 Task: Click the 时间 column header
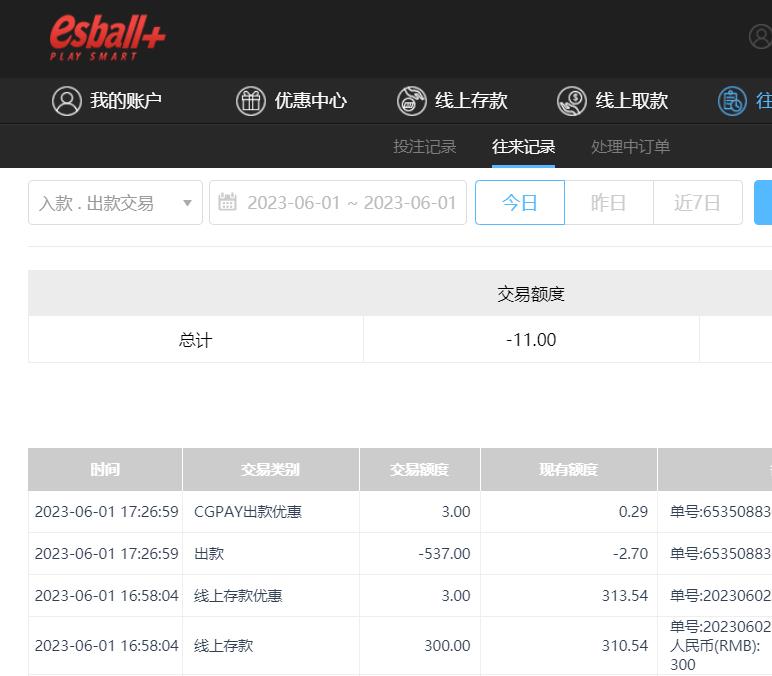[x=105, y=470]
